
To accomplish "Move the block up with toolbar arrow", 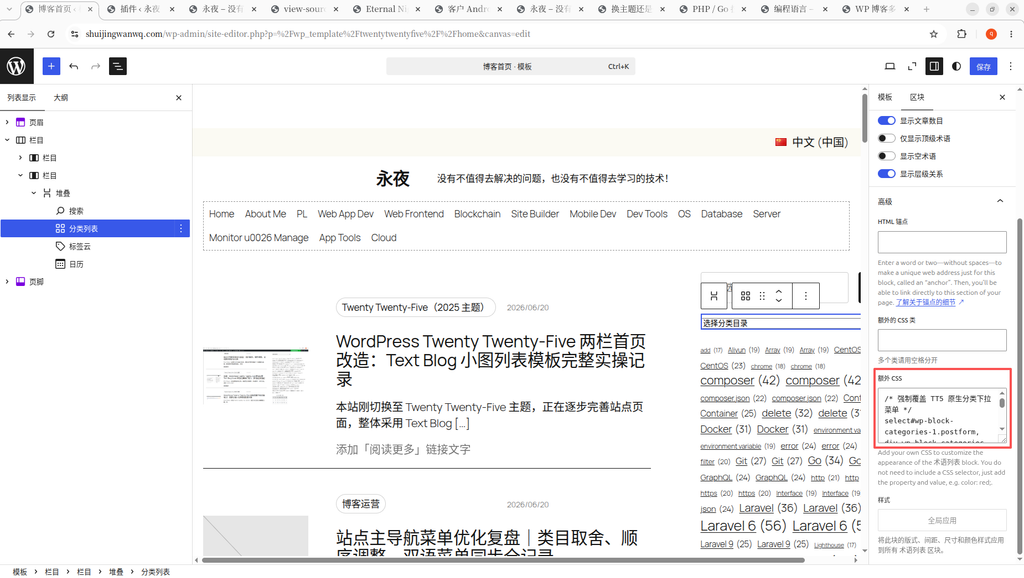I will 778,291.
